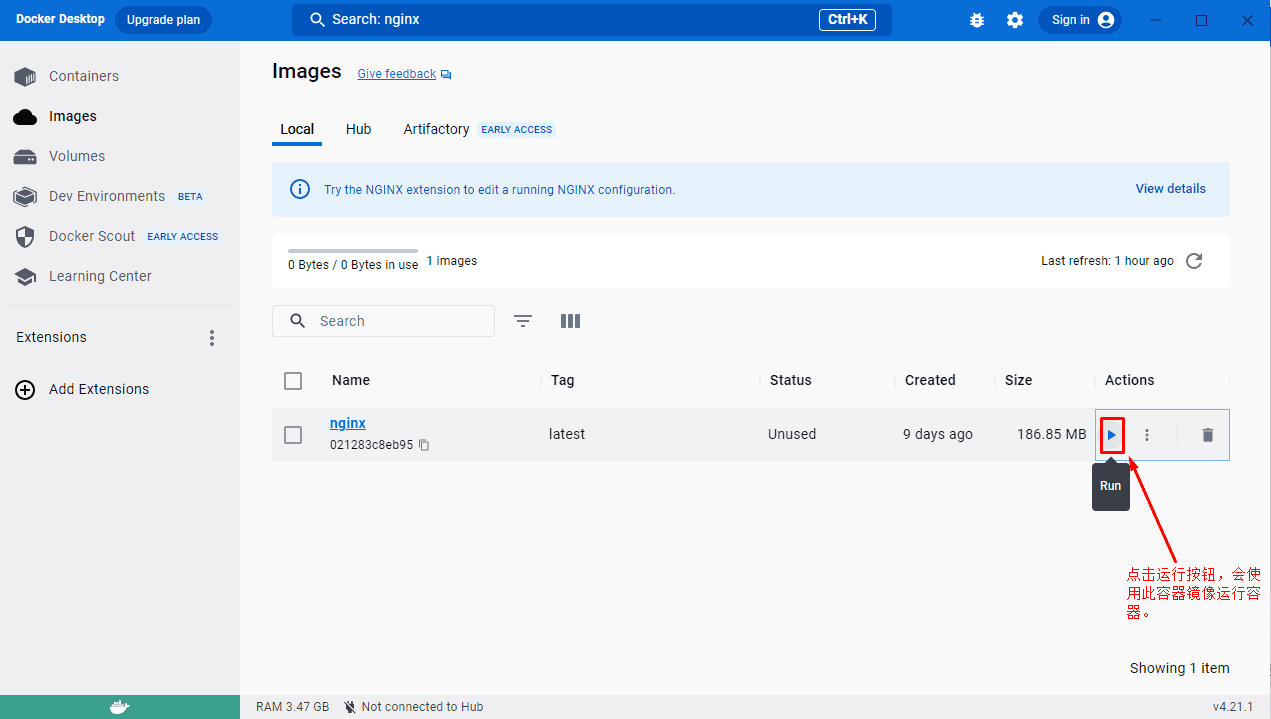Click the Sign in button
1271x719 pixels.
(x=1080, y=20)
